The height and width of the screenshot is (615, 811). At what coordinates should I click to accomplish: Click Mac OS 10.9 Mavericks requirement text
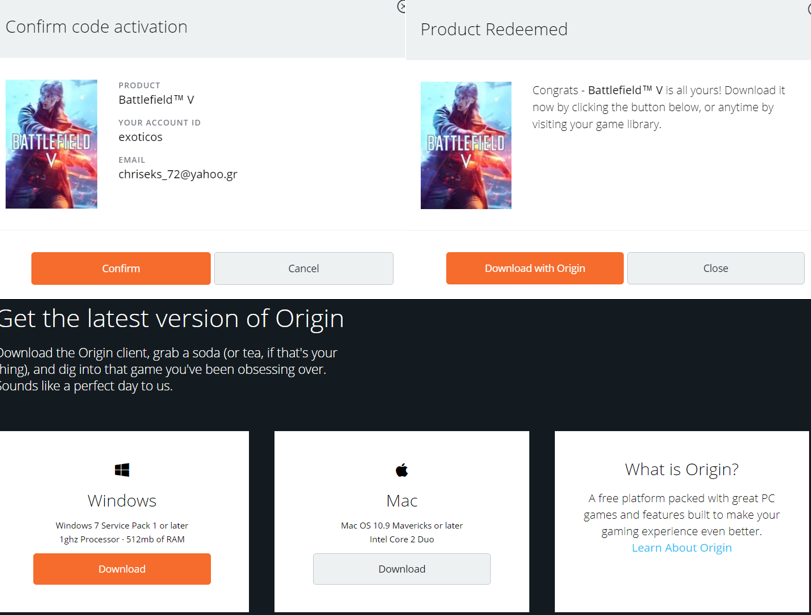coord(402,526)
